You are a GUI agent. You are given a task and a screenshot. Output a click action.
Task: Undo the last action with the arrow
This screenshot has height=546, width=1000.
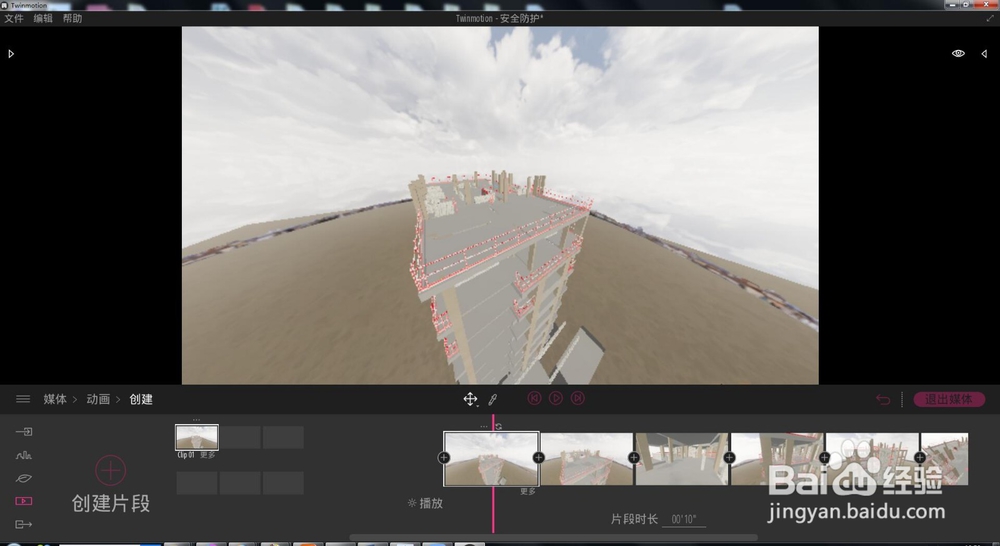pyautogui.click(x=883, y=399)
